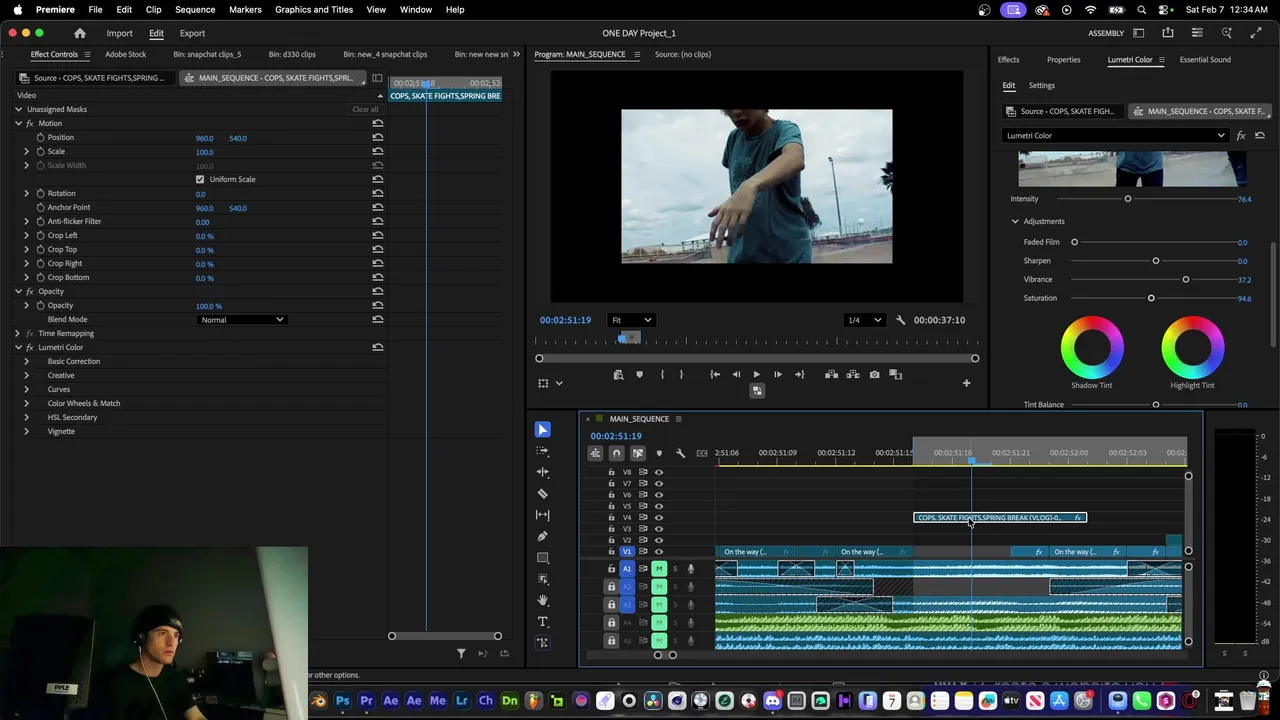The height and width of the screenshot is (720, 1280).
Task: Click the Home icon in top bar
Action: pyautogui.click(x=80, y=33)
